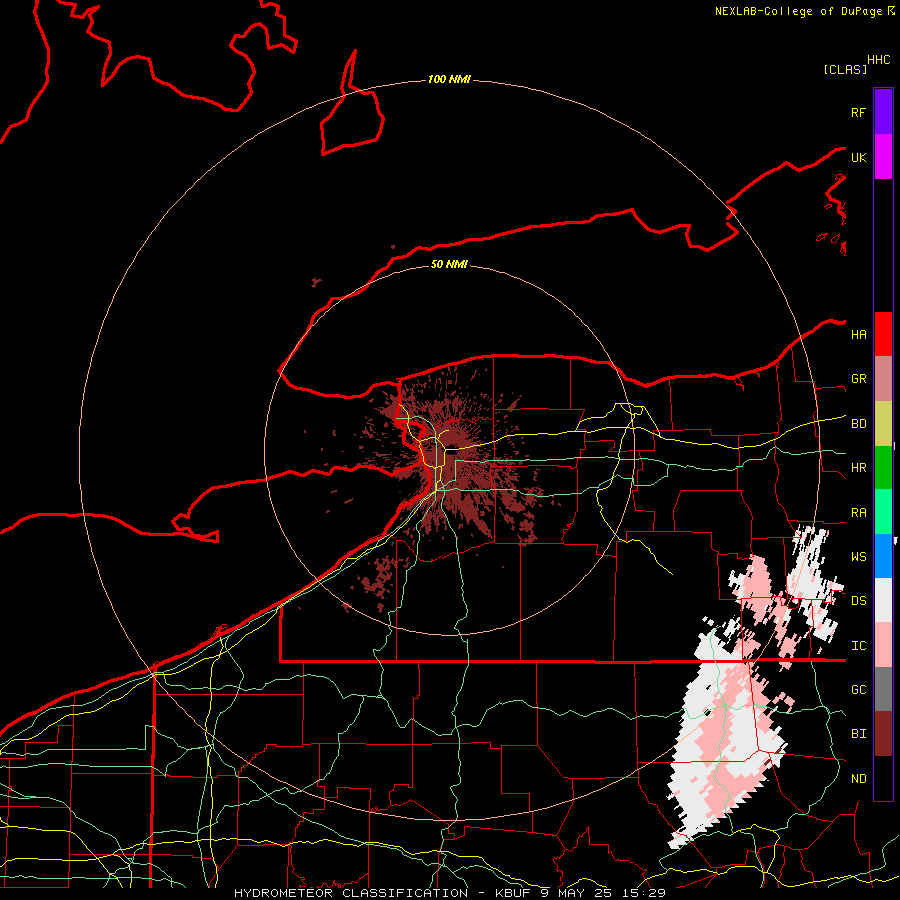Click the HA red legend color swatch
Screen dimensions: 900x900
tap(883, 334)
